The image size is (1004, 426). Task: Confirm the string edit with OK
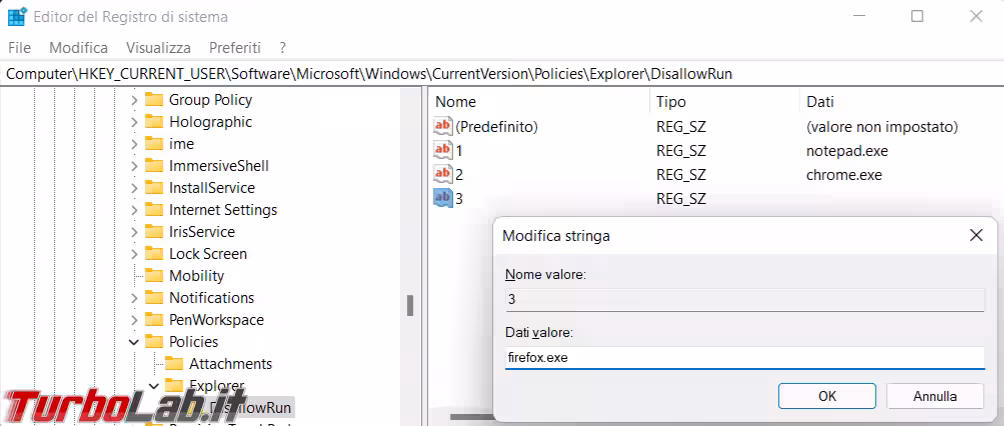pos(827,396)
